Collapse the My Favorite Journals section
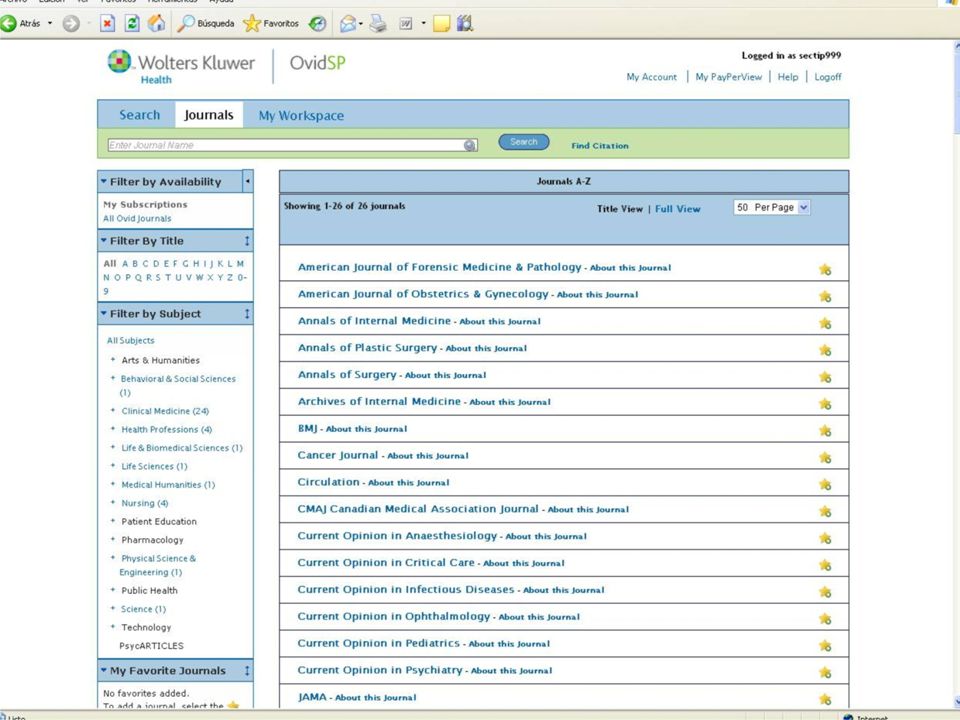This screenshot has height=720, width=960. (x=103, y=670)
